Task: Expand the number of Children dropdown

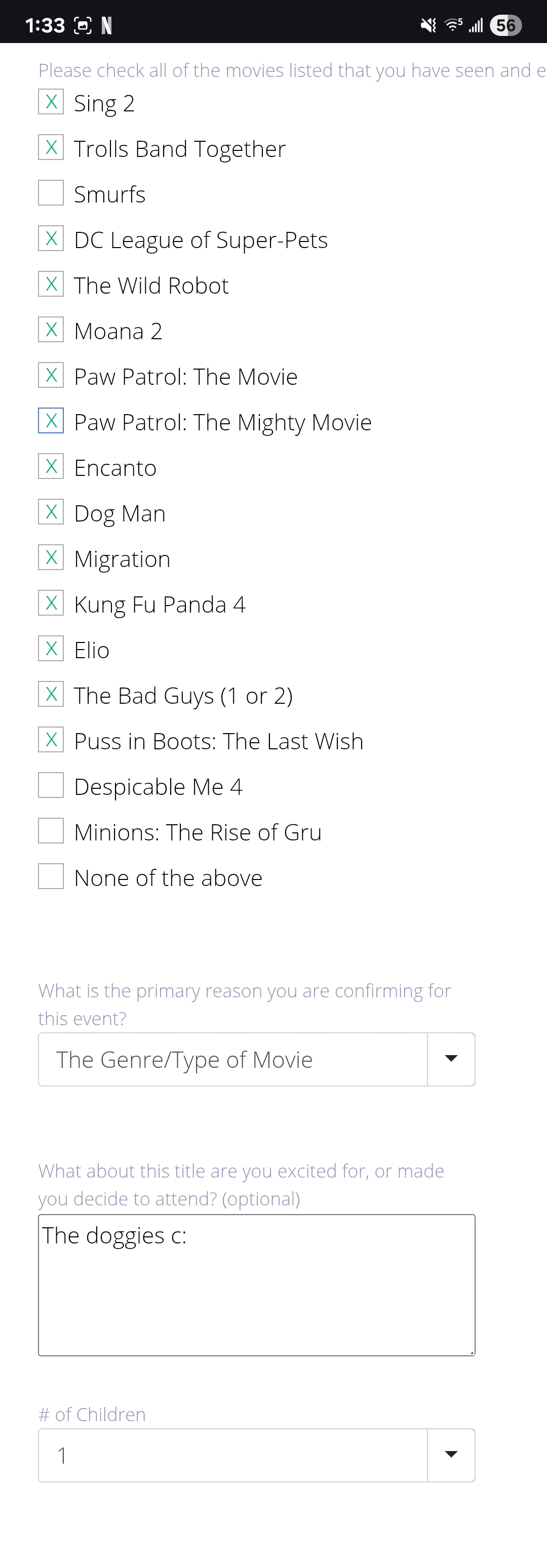Action: click(x=451, y=1455)
